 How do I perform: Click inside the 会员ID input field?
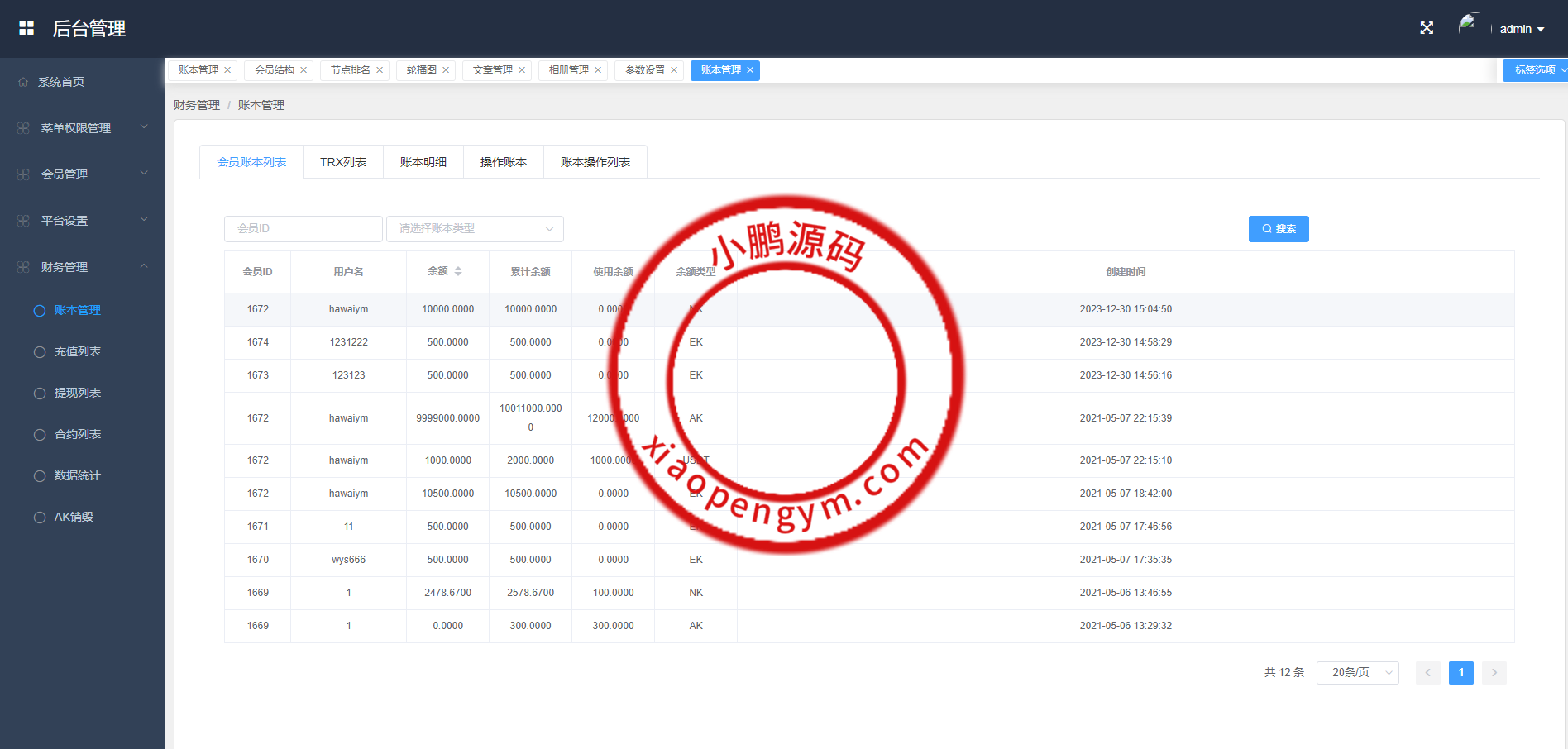tap(303, 228)
